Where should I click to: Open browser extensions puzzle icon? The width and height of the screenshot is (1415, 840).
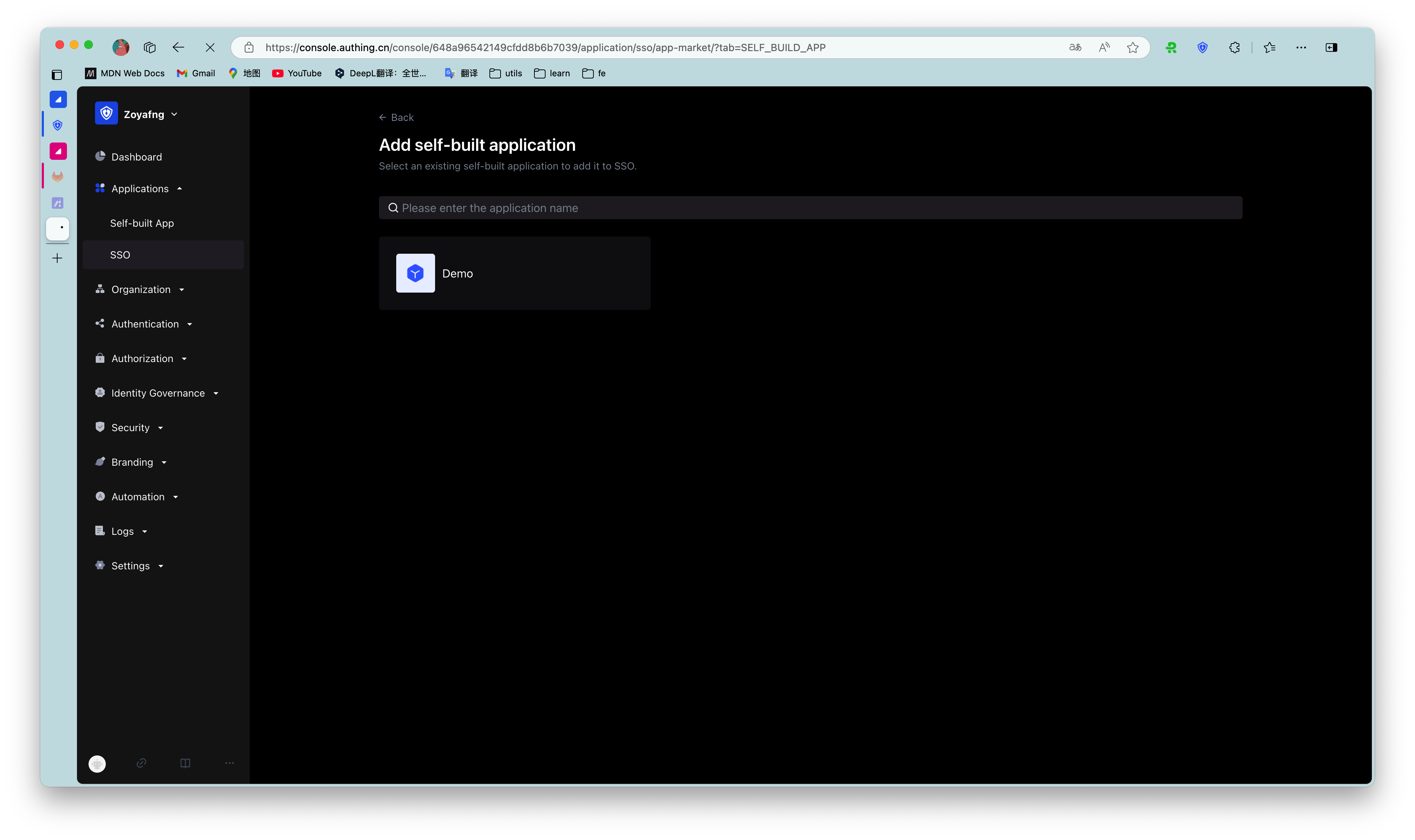1234,48
